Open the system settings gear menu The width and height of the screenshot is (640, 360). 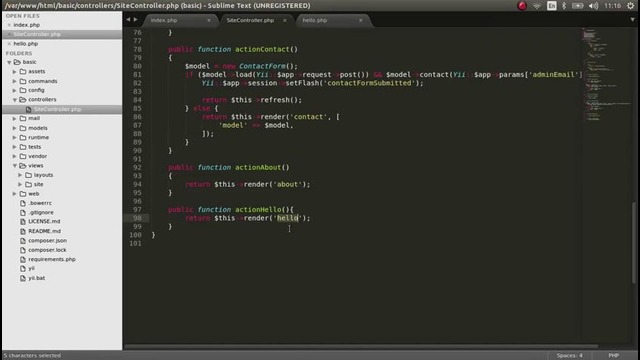click(631, 6)
